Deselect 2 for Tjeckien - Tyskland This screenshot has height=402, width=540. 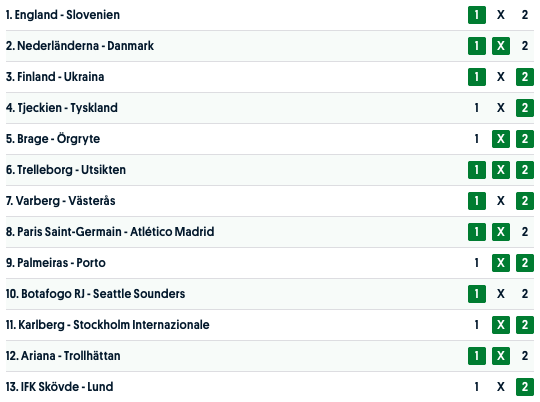[x=525, y=108]
